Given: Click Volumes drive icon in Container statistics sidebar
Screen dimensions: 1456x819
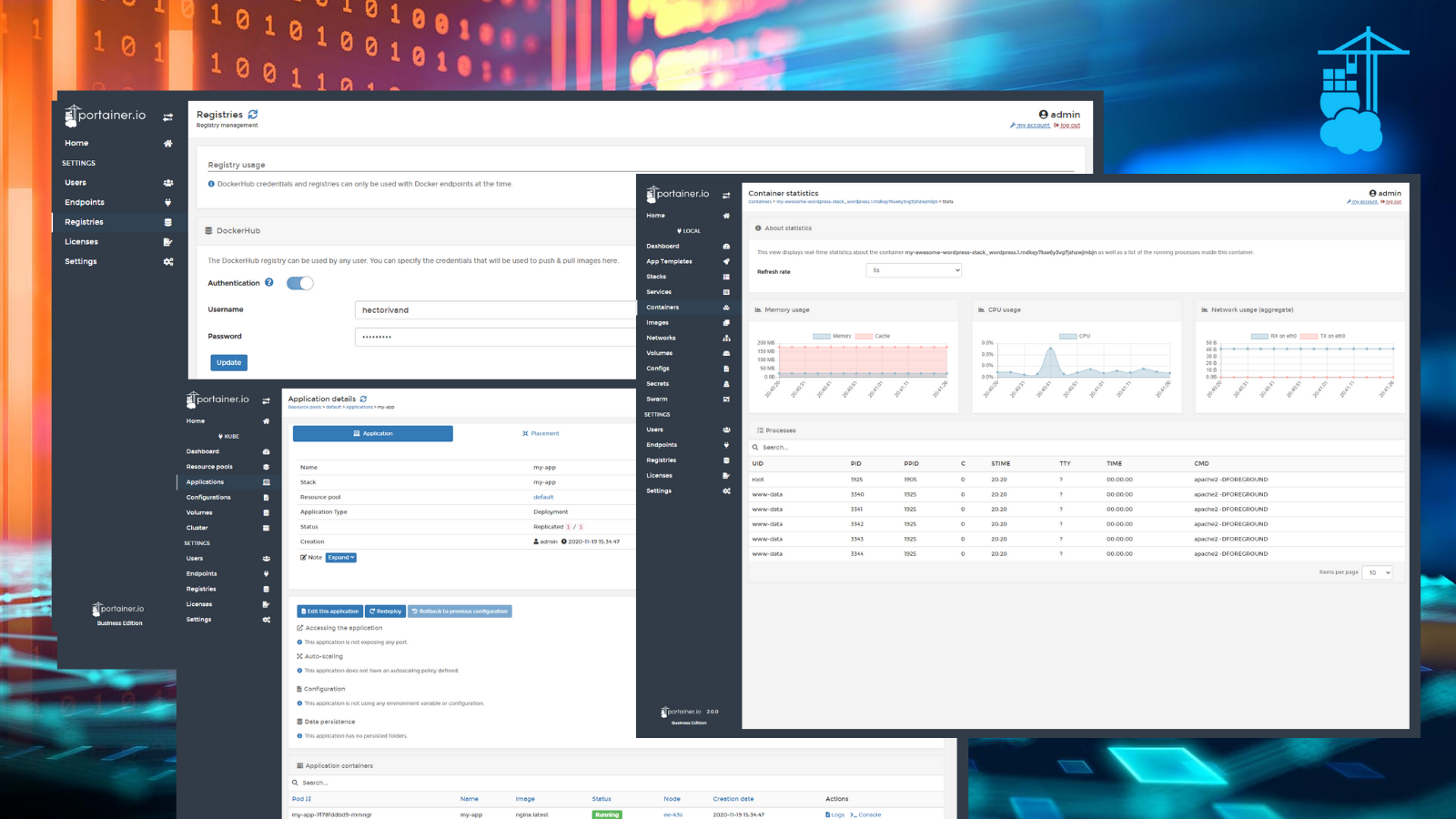Looking at the screenshot, I should (x=726, y=353).
